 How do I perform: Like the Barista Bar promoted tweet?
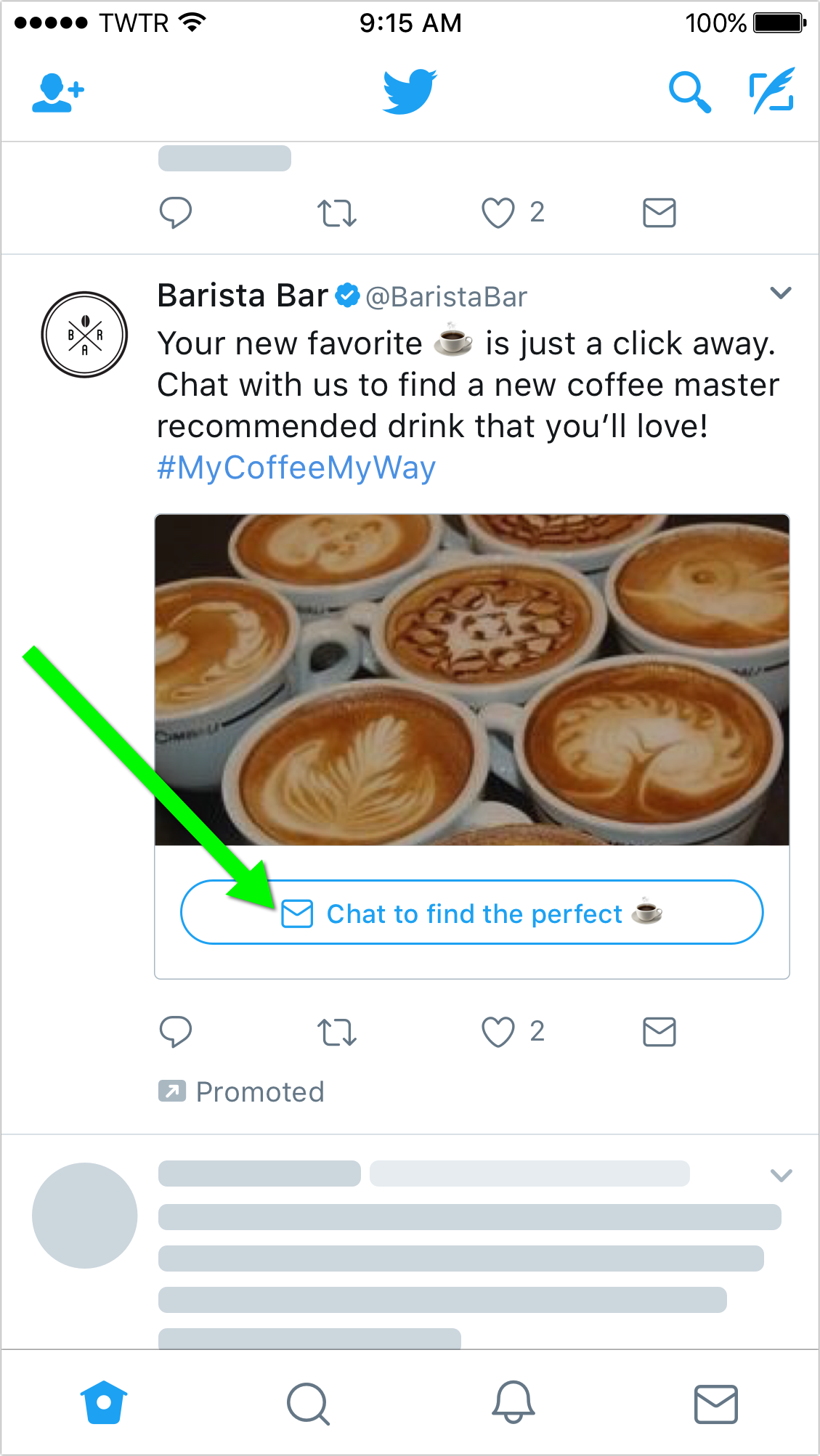[x=498, y=1032]
